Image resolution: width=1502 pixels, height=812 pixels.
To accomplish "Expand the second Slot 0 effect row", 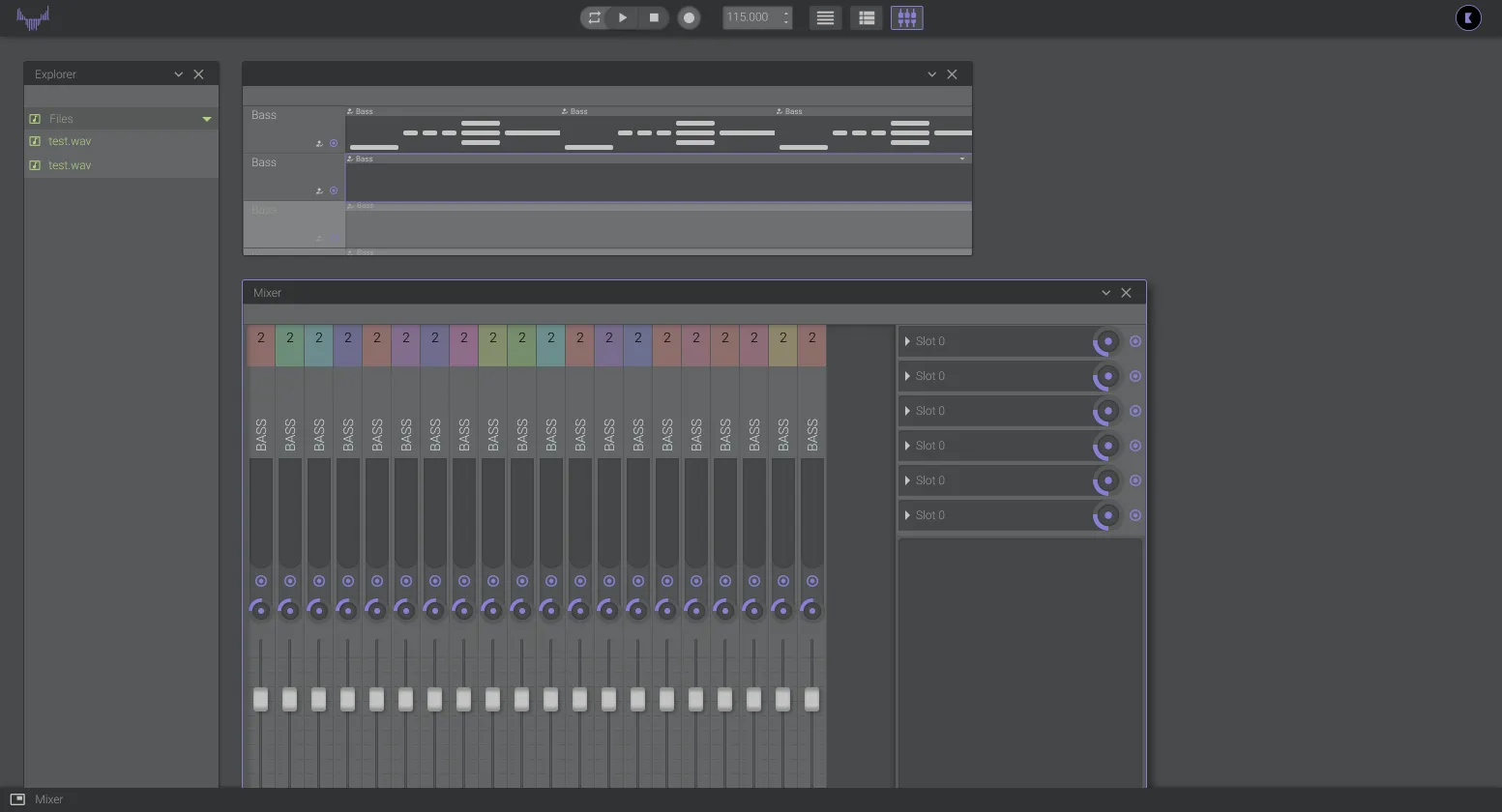I will coord(907,376).
